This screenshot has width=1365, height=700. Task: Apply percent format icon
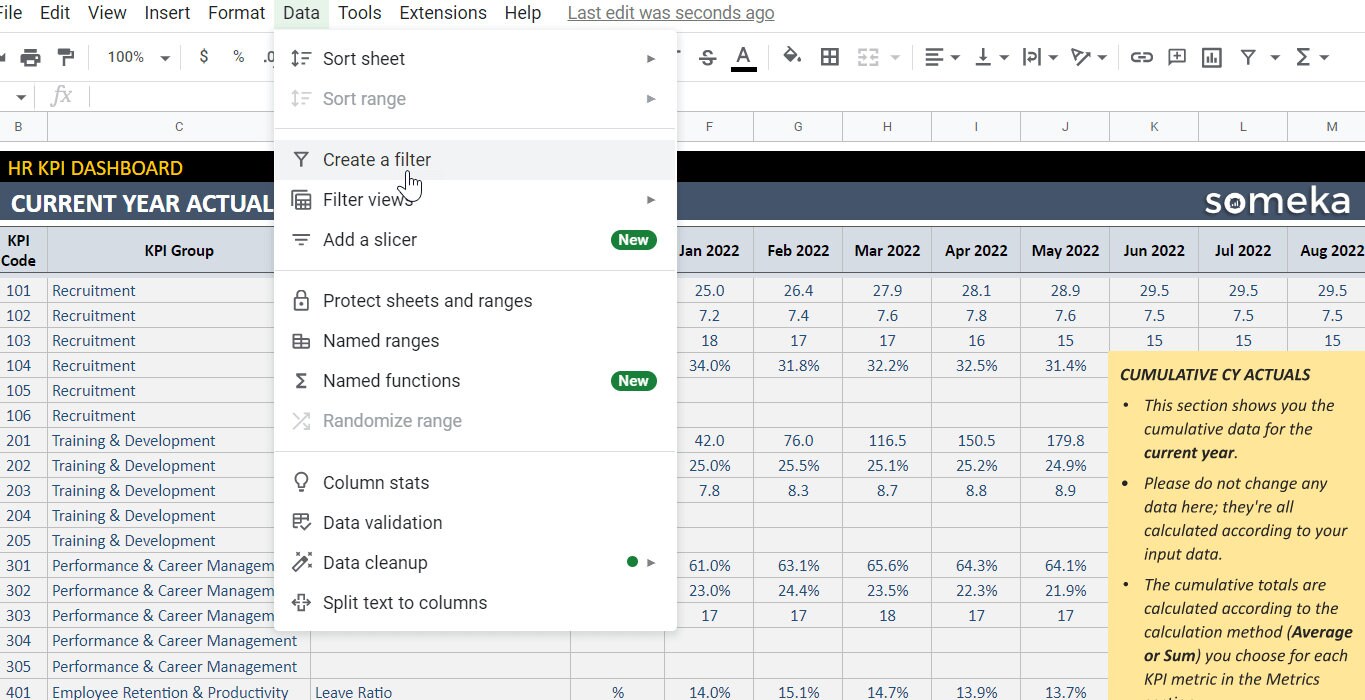[x=238, y=57]
